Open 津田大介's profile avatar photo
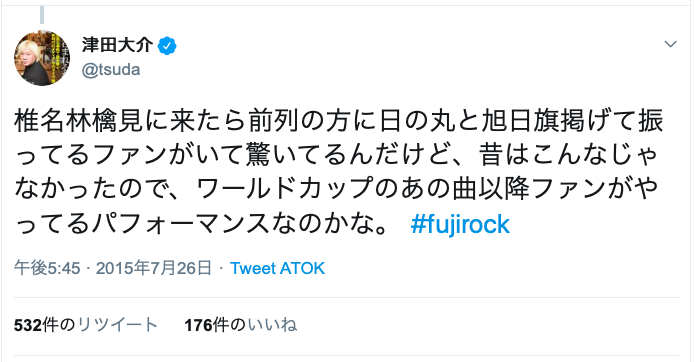 pos(42,58)
